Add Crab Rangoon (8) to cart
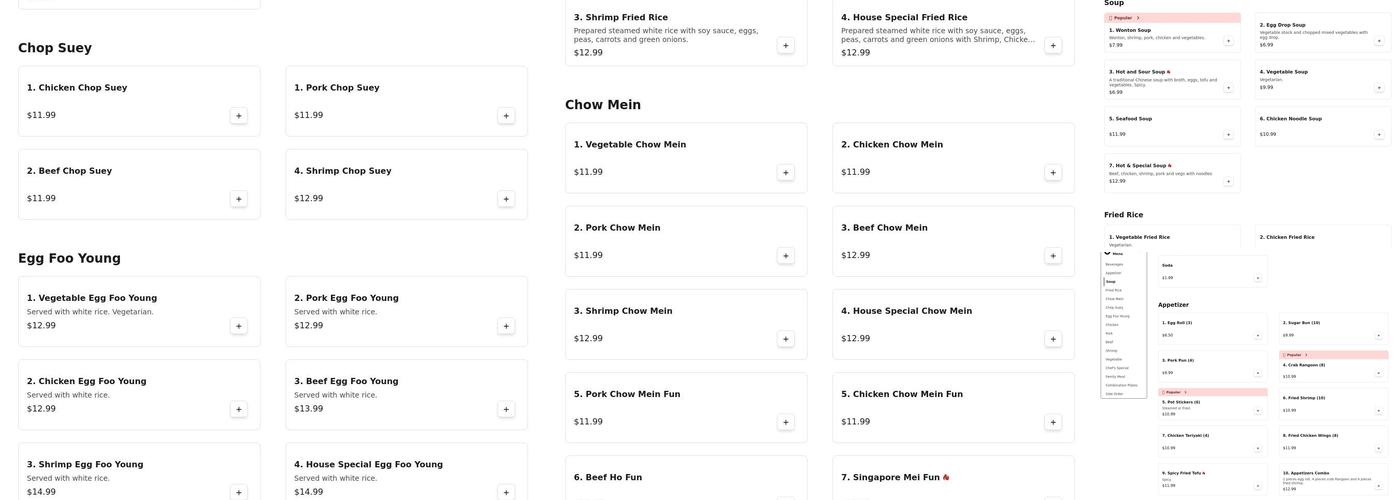This screenshot has width=1400, height=500. tap(1378, 374)
